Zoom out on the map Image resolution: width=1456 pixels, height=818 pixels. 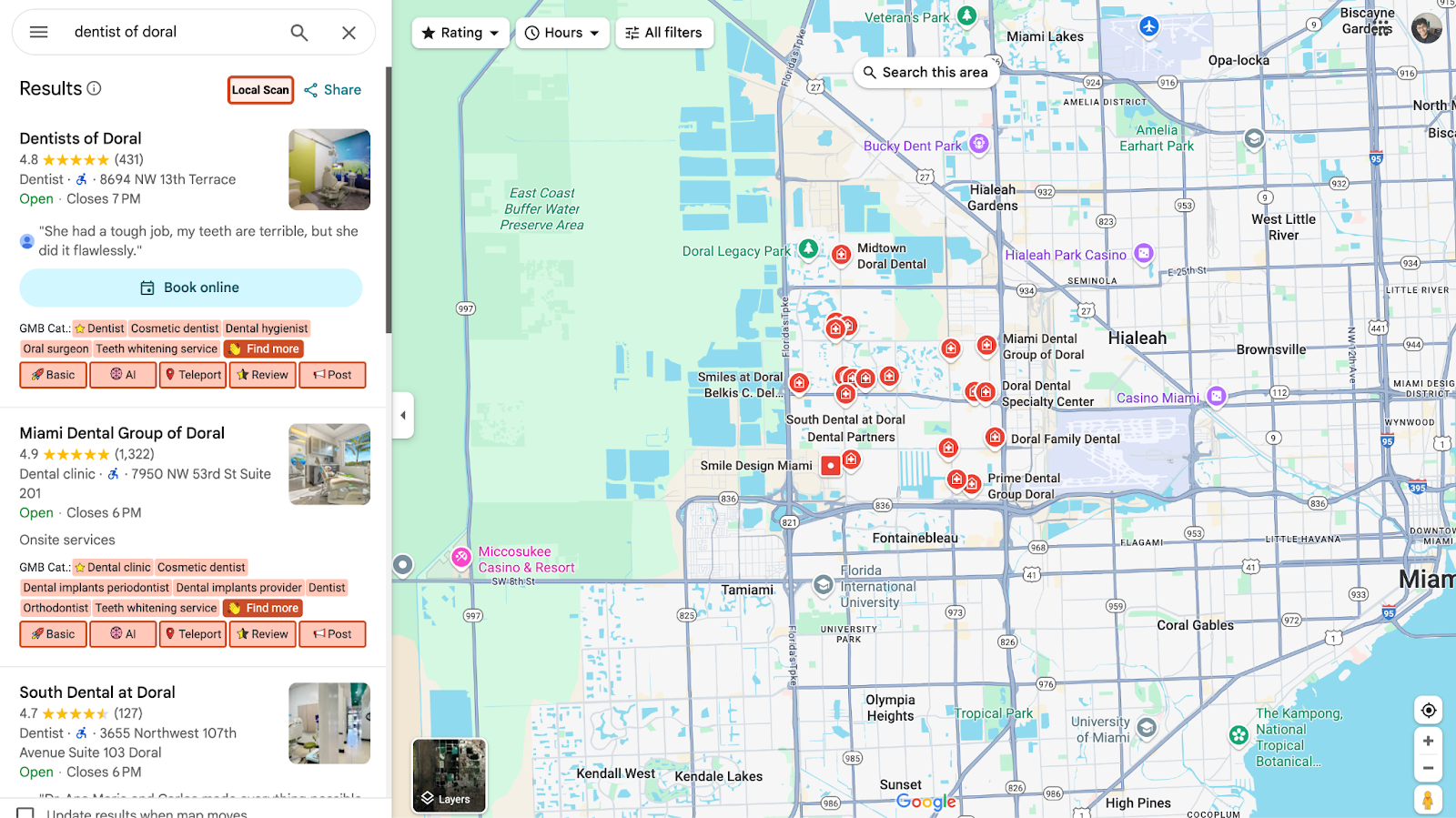pos(1429,769)
